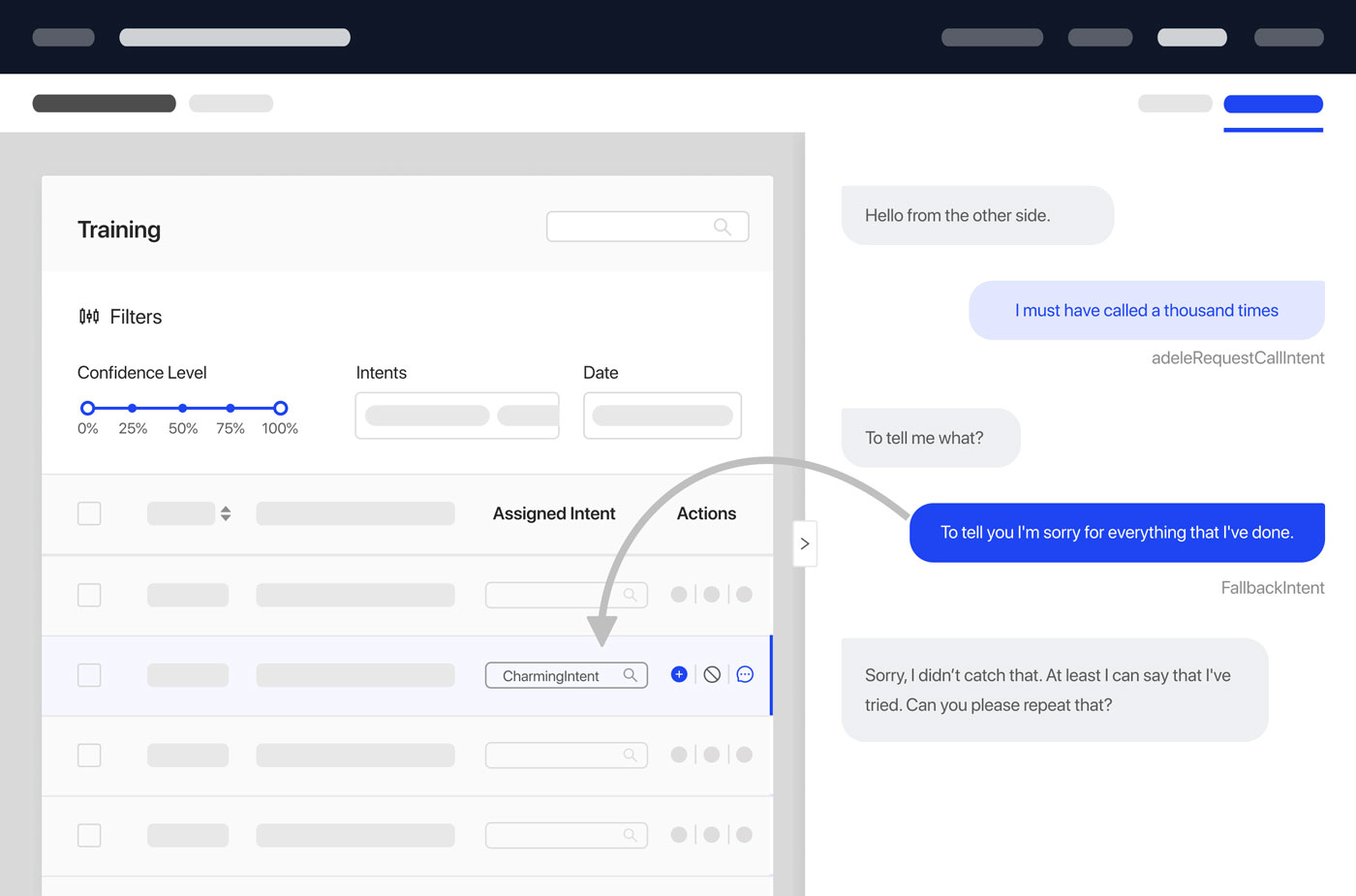The image size is (1356, 896).
Task: Open the Intents filter box
Action: pos(457,416)
